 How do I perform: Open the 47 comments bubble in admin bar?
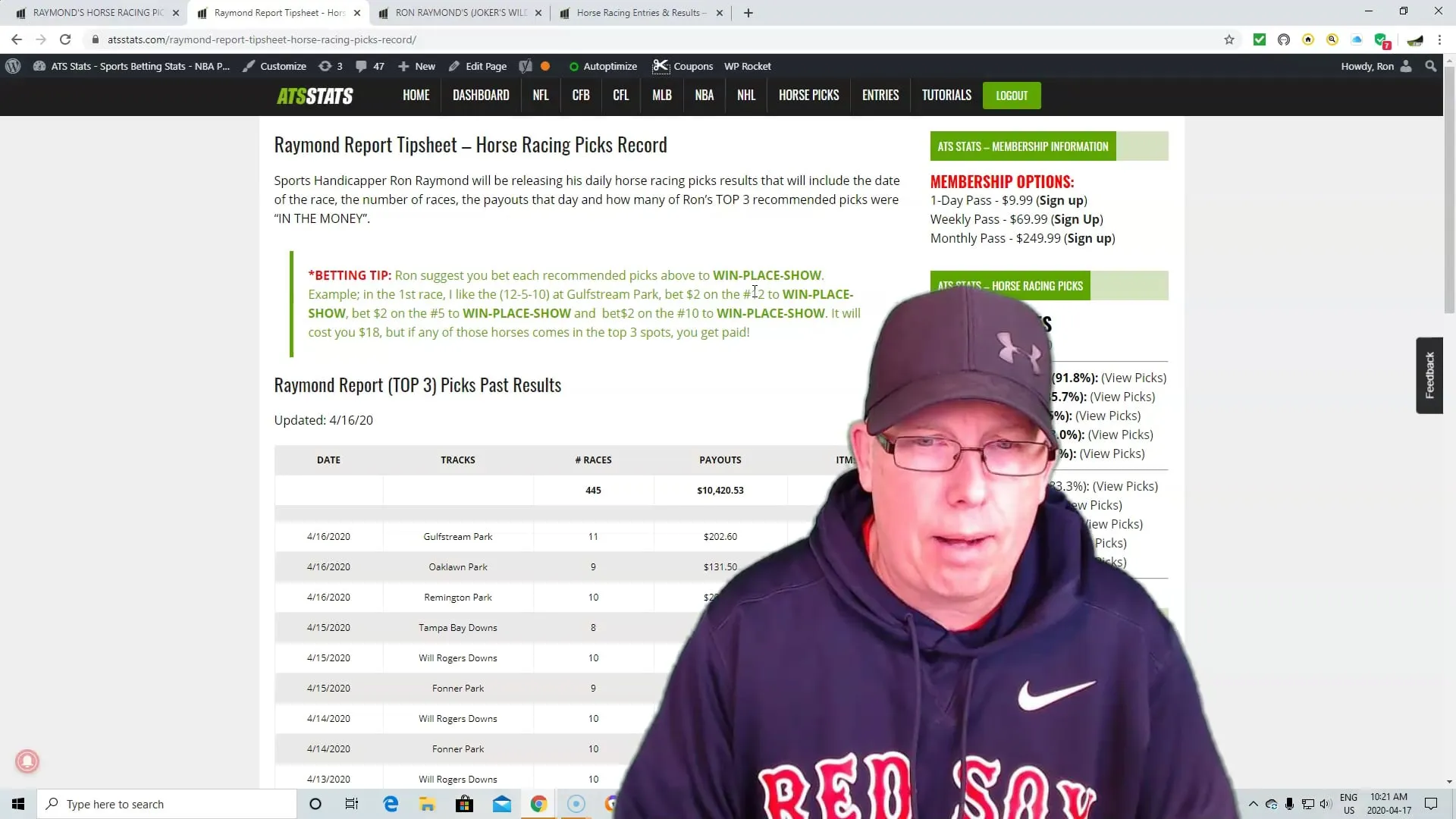370,66
